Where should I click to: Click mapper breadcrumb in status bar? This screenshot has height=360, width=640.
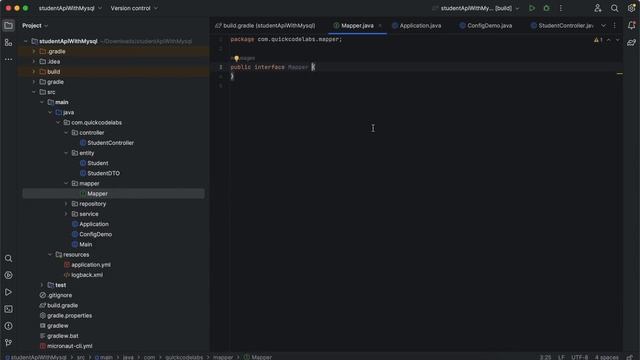[223, 357]
